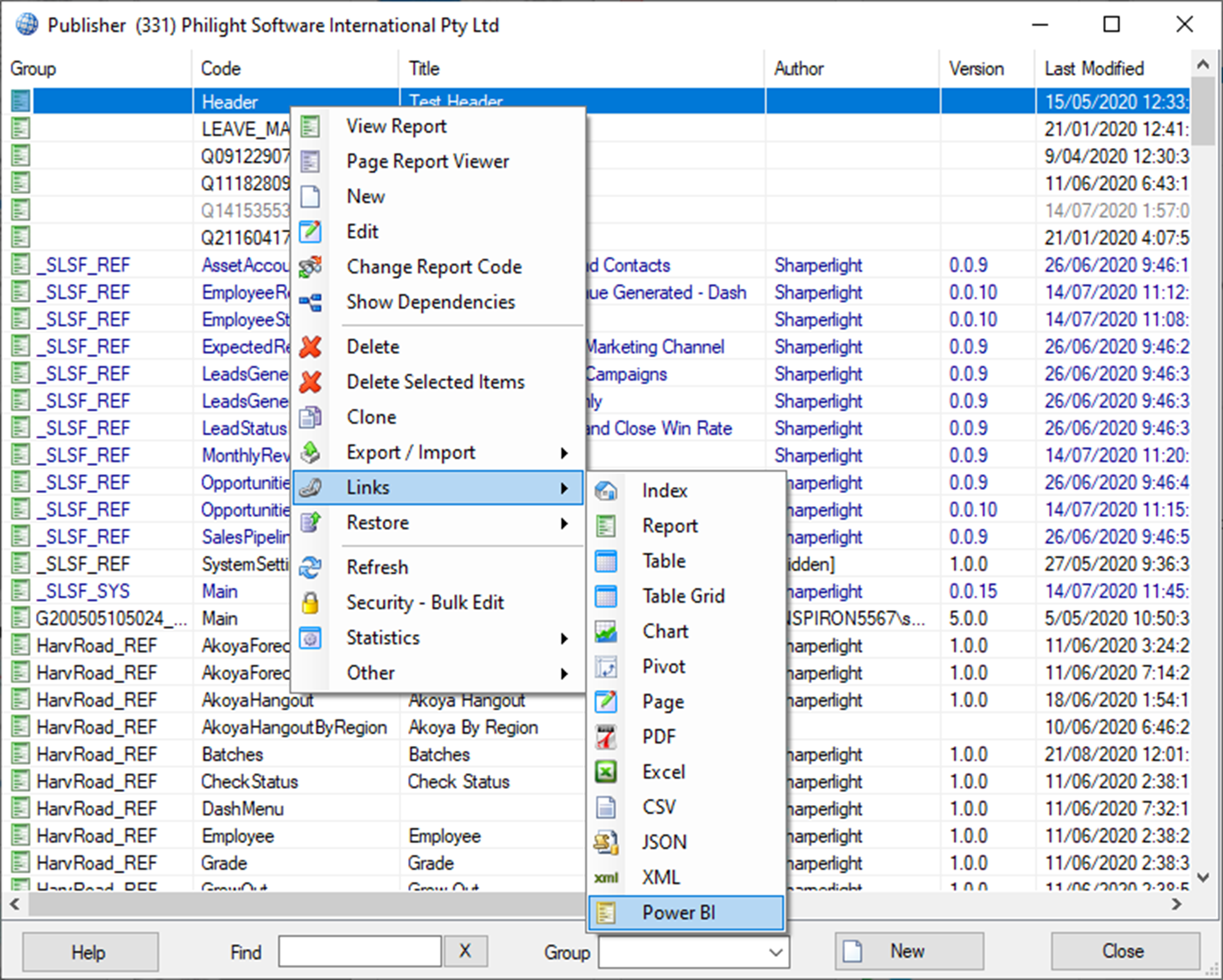
Task: Click the Power BI icon in submenu
Action: pyautogui.click(x=606, y=912)
